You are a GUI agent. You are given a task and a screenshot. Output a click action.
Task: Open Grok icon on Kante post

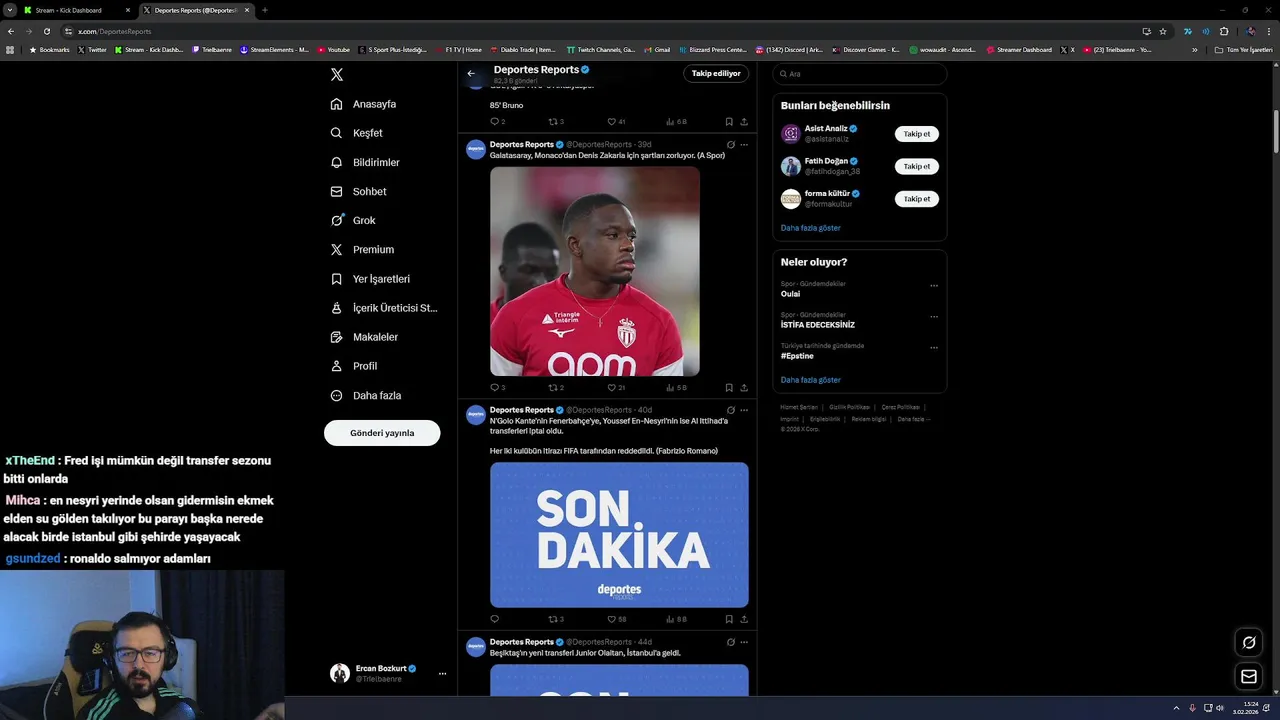point(731,410)
